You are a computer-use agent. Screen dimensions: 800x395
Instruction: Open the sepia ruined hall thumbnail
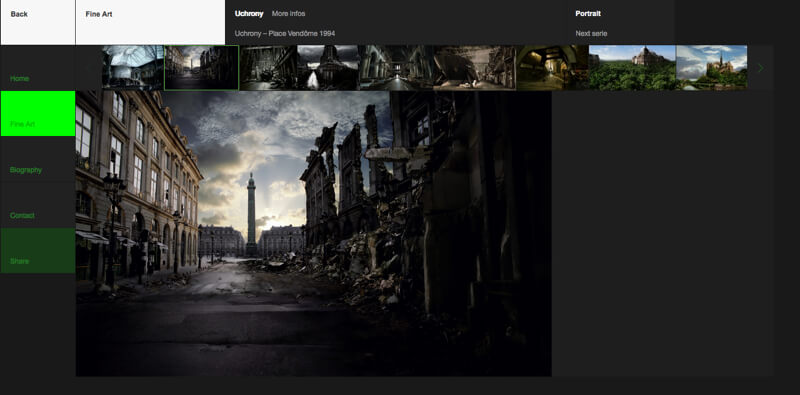pos(474,68)
